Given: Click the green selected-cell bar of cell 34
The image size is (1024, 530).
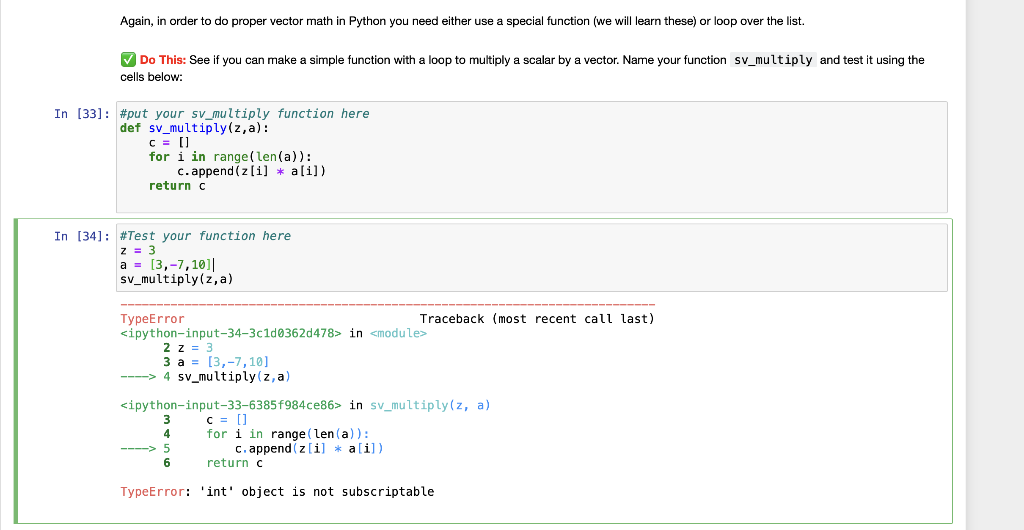Looking at the screenshot, I should 16,371.
